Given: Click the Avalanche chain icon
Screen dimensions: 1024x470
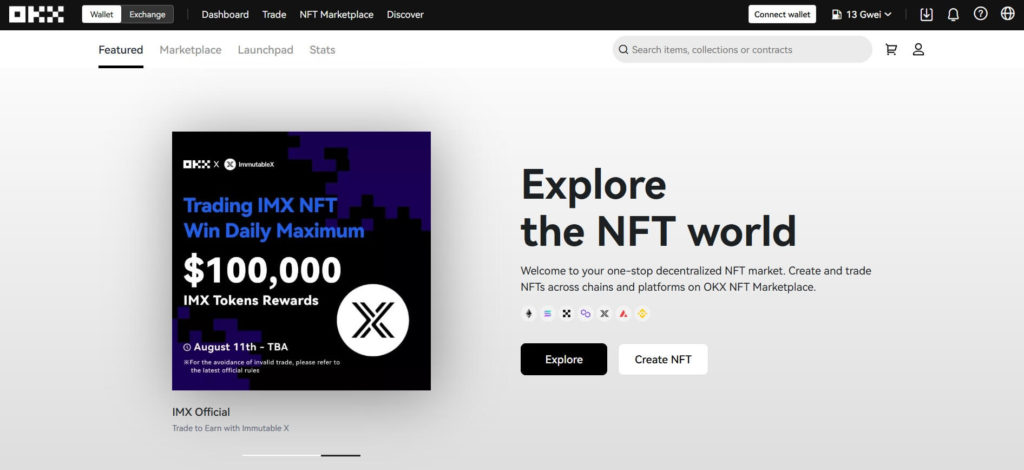Looking at the screenshot, I should 623,314.
